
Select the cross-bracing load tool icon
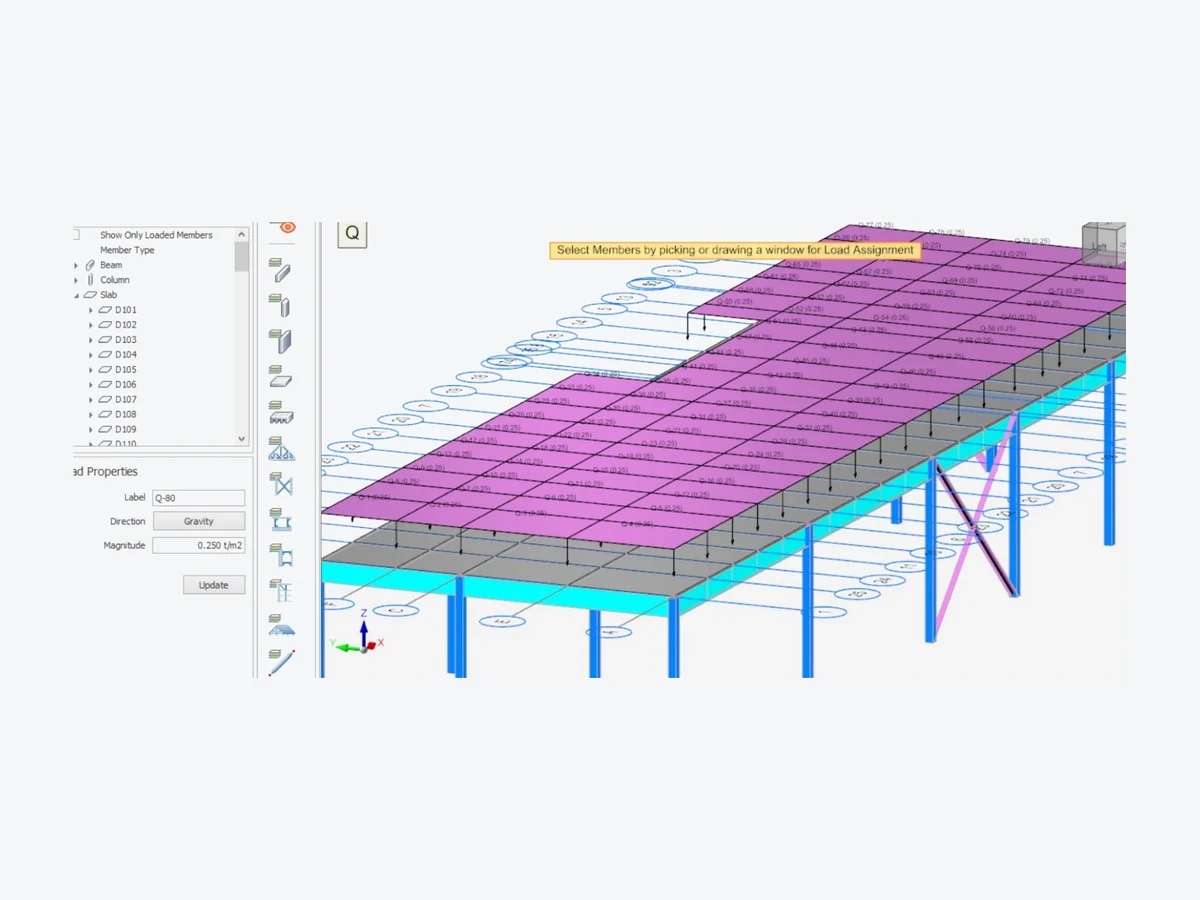pos(281,484)
